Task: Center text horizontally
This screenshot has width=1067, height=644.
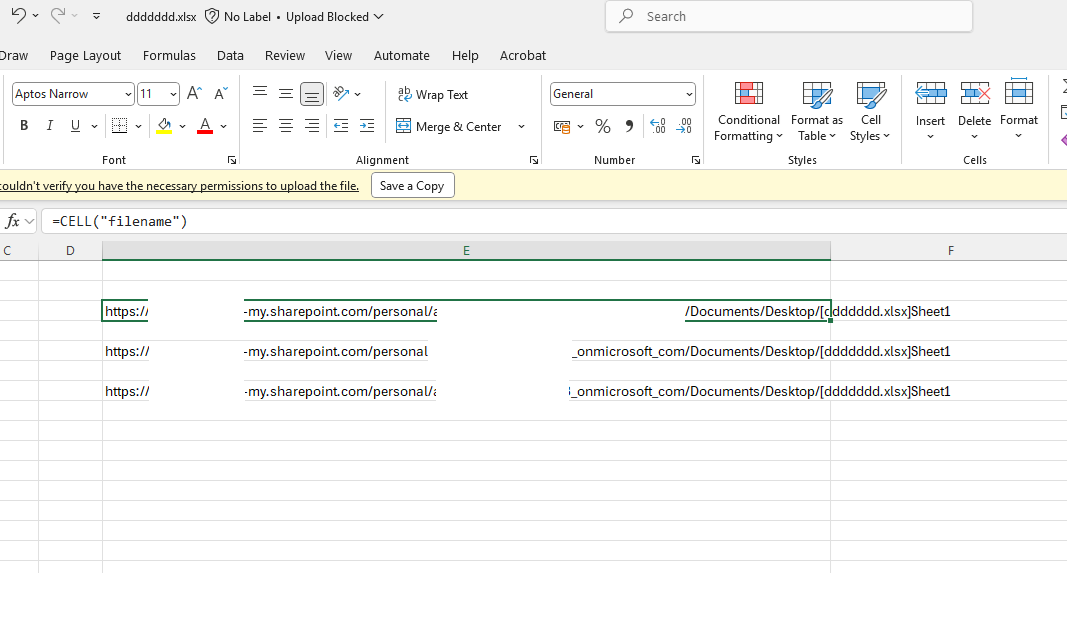Action: [x=286, y=125]
